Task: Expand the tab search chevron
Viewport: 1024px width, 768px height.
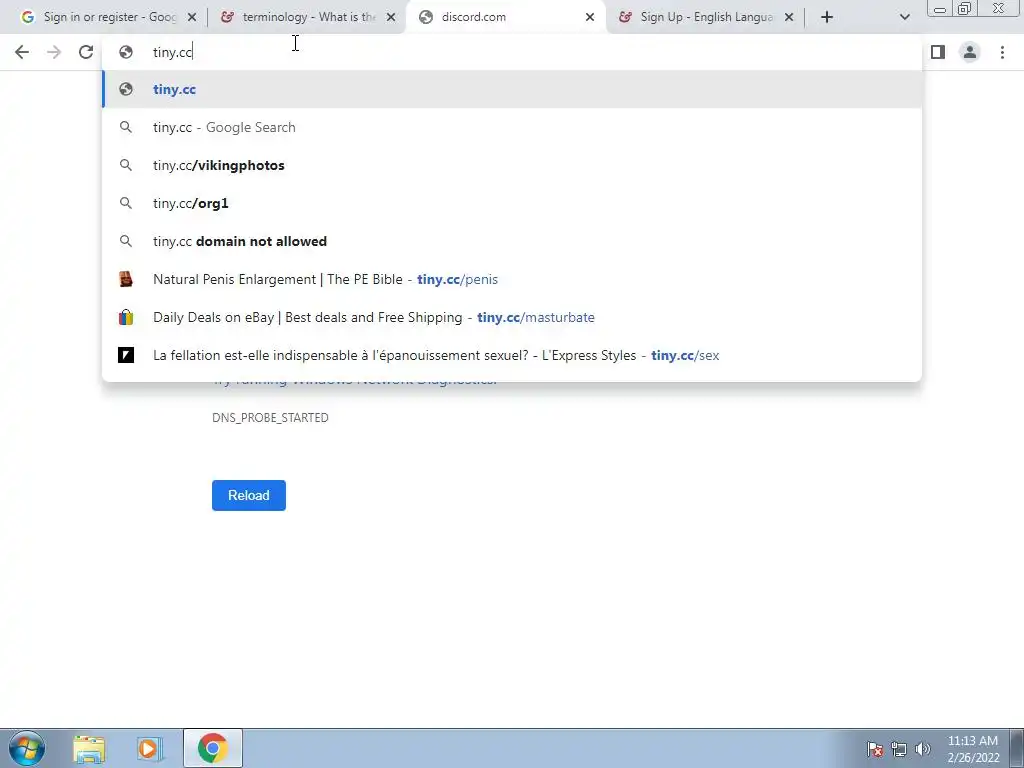Action: click(x=904, y=17)
